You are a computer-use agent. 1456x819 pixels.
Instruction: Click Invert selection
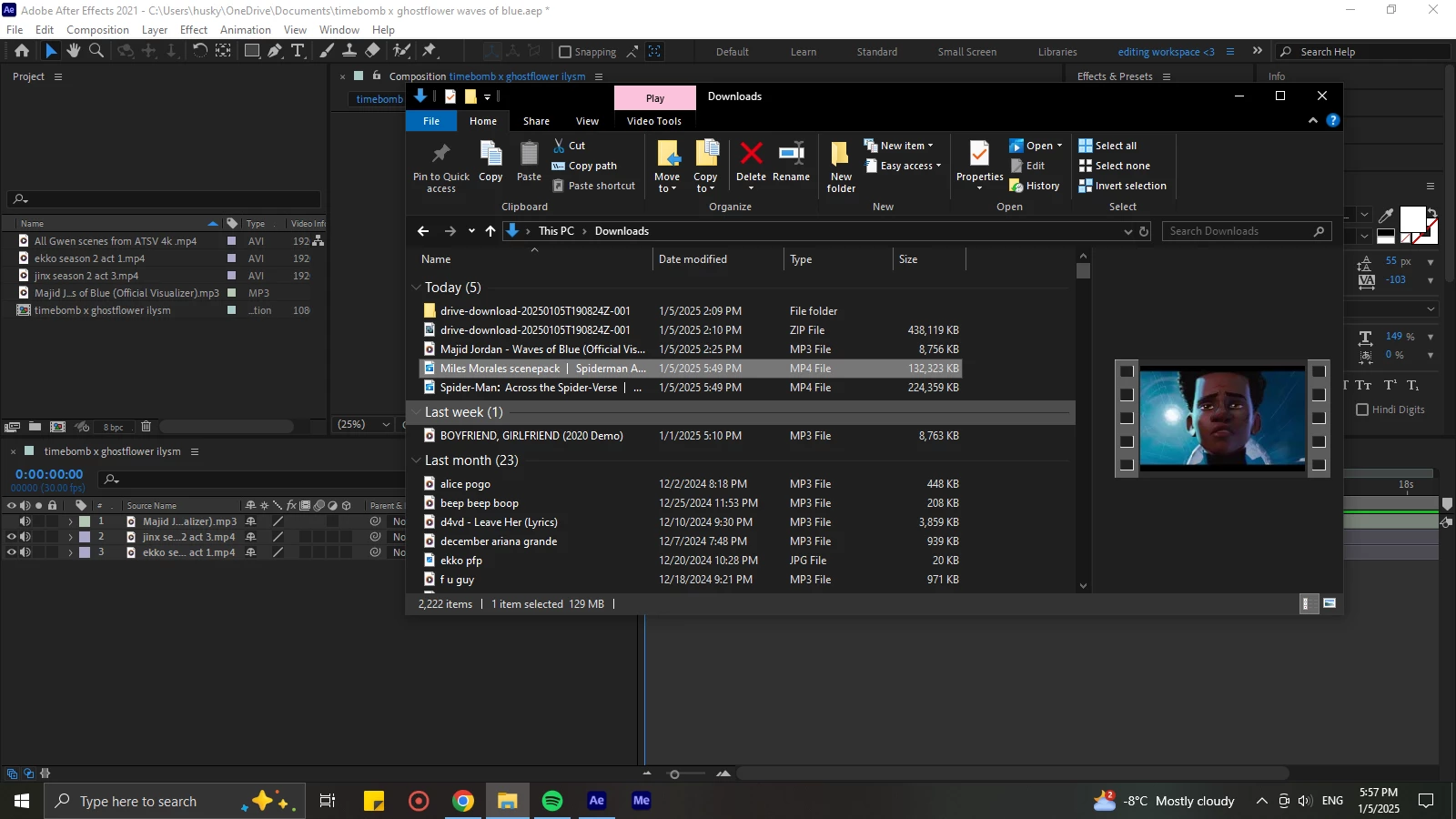pos(1122,186)
